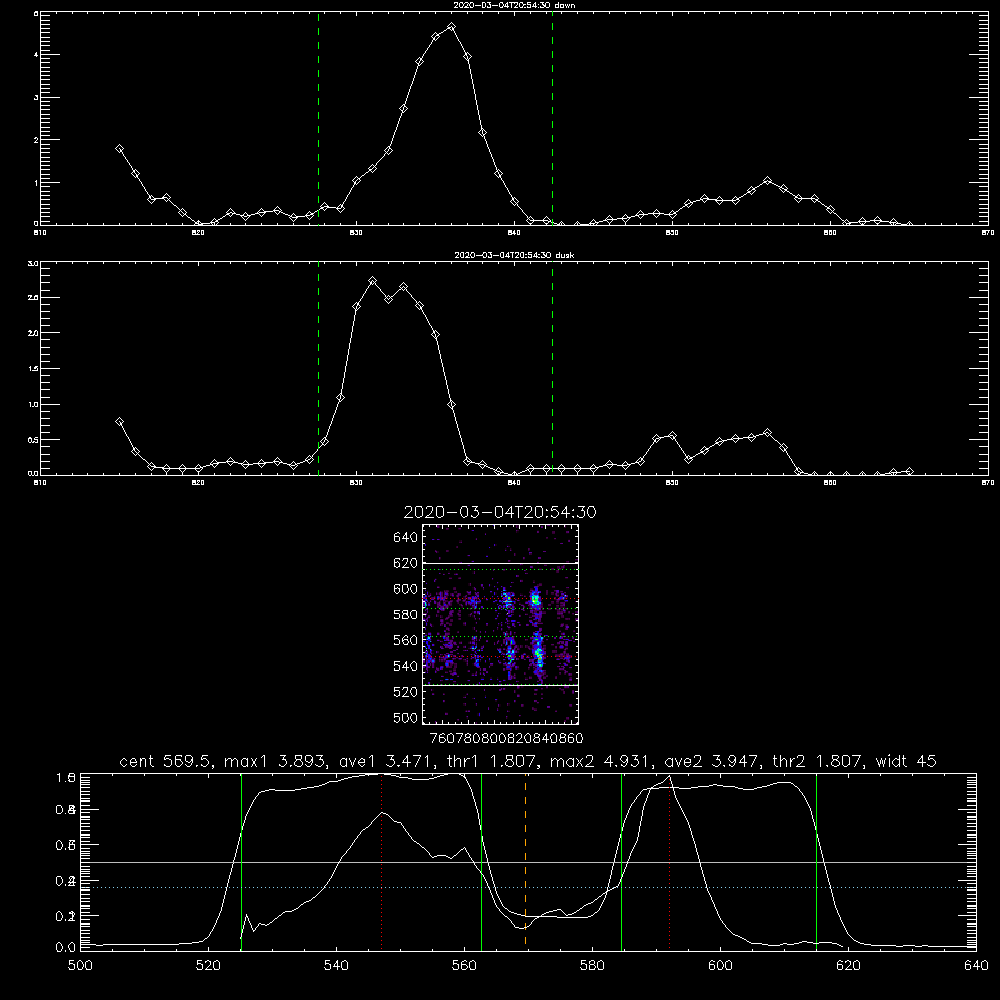Click the blue dotted horizontal line in bottom plot

point(528,887)
